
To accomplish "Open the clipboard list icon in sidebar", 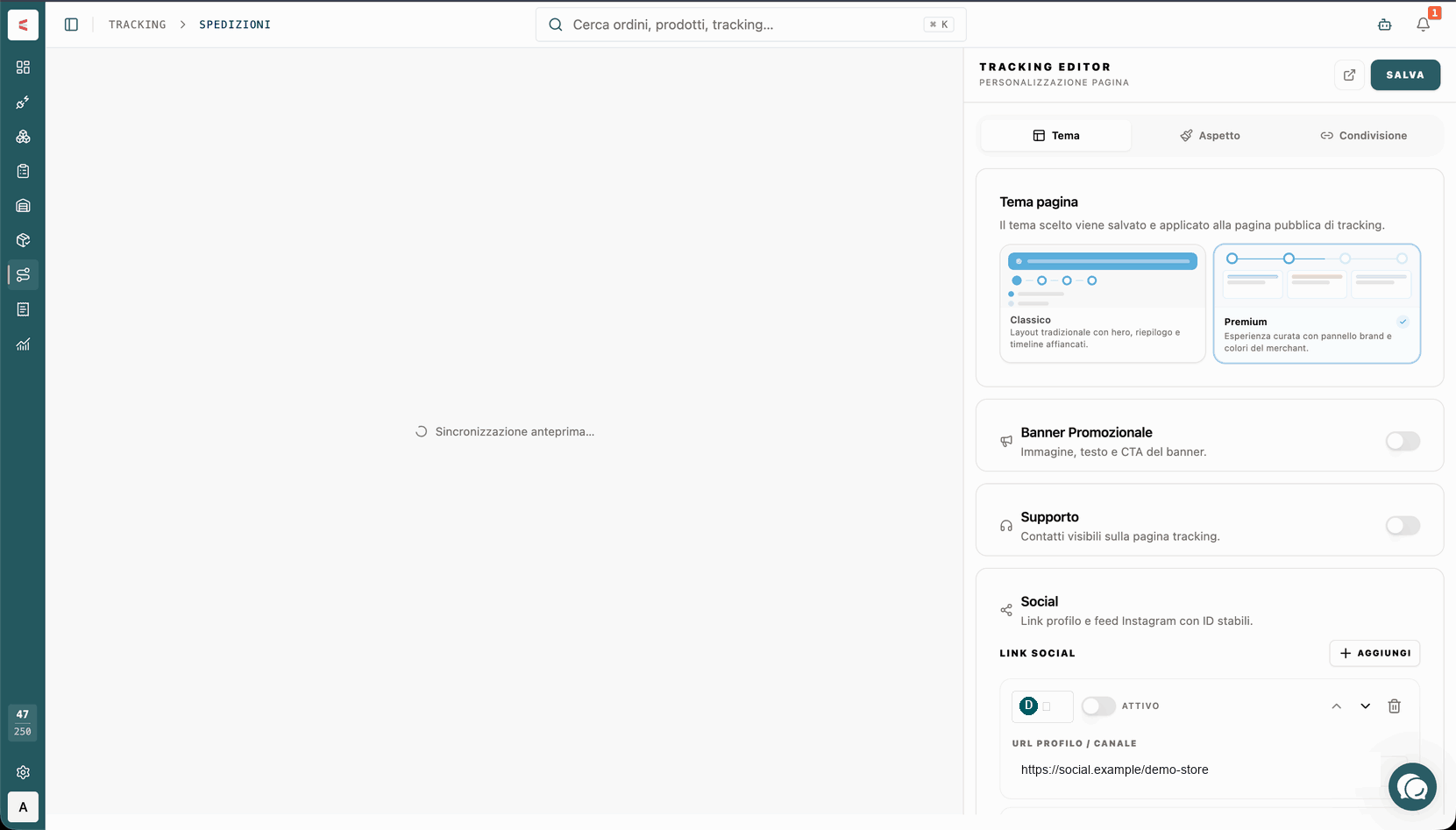I will point(23,172).
